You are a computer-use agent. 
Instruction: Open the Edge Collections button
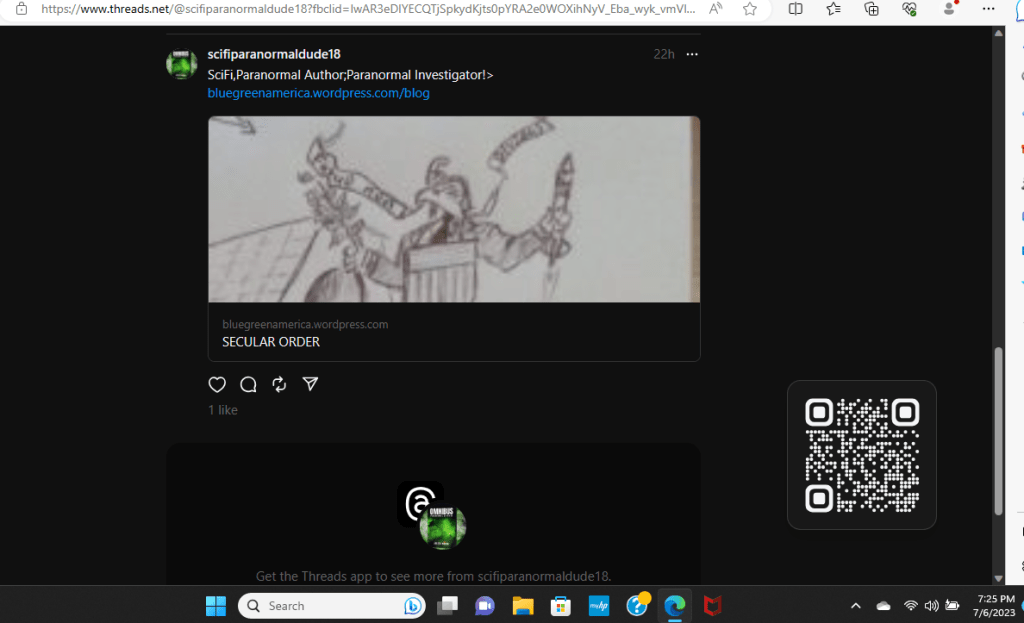point(871,9)
